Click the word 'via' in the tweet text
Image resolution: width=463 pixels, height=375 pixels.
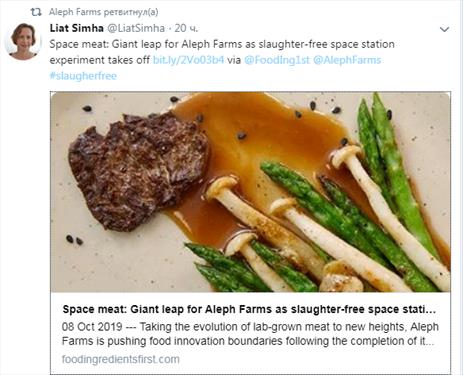(234, 60)
